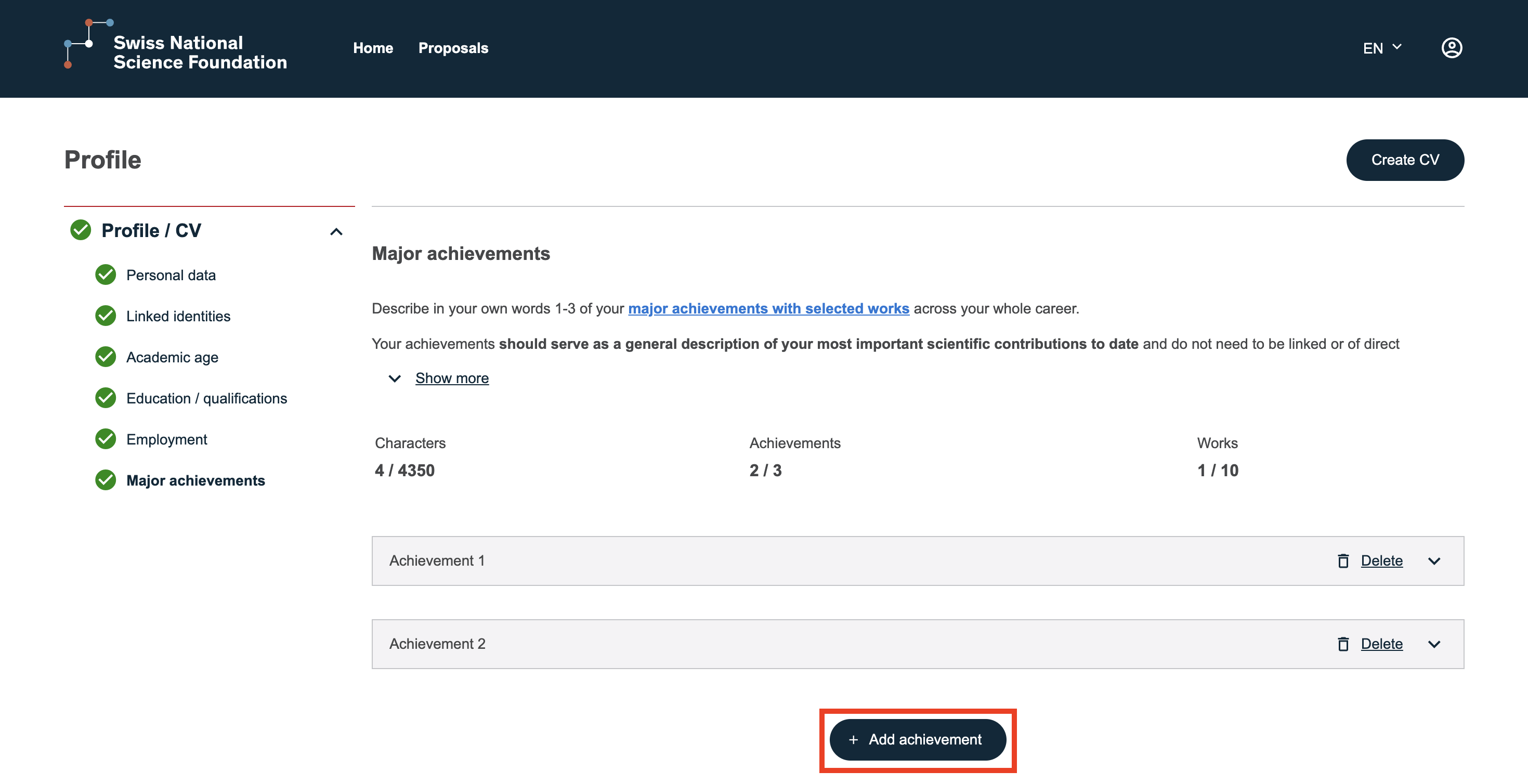Select Linked identities in sidebar
1528x784 pixels.
pos(178,316)
